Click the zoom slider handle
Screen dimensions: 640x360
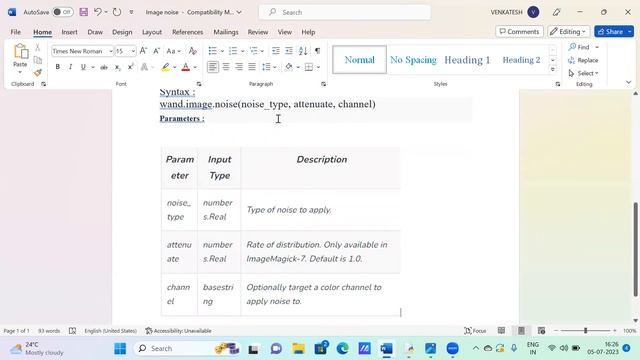(x=585, y=331)
